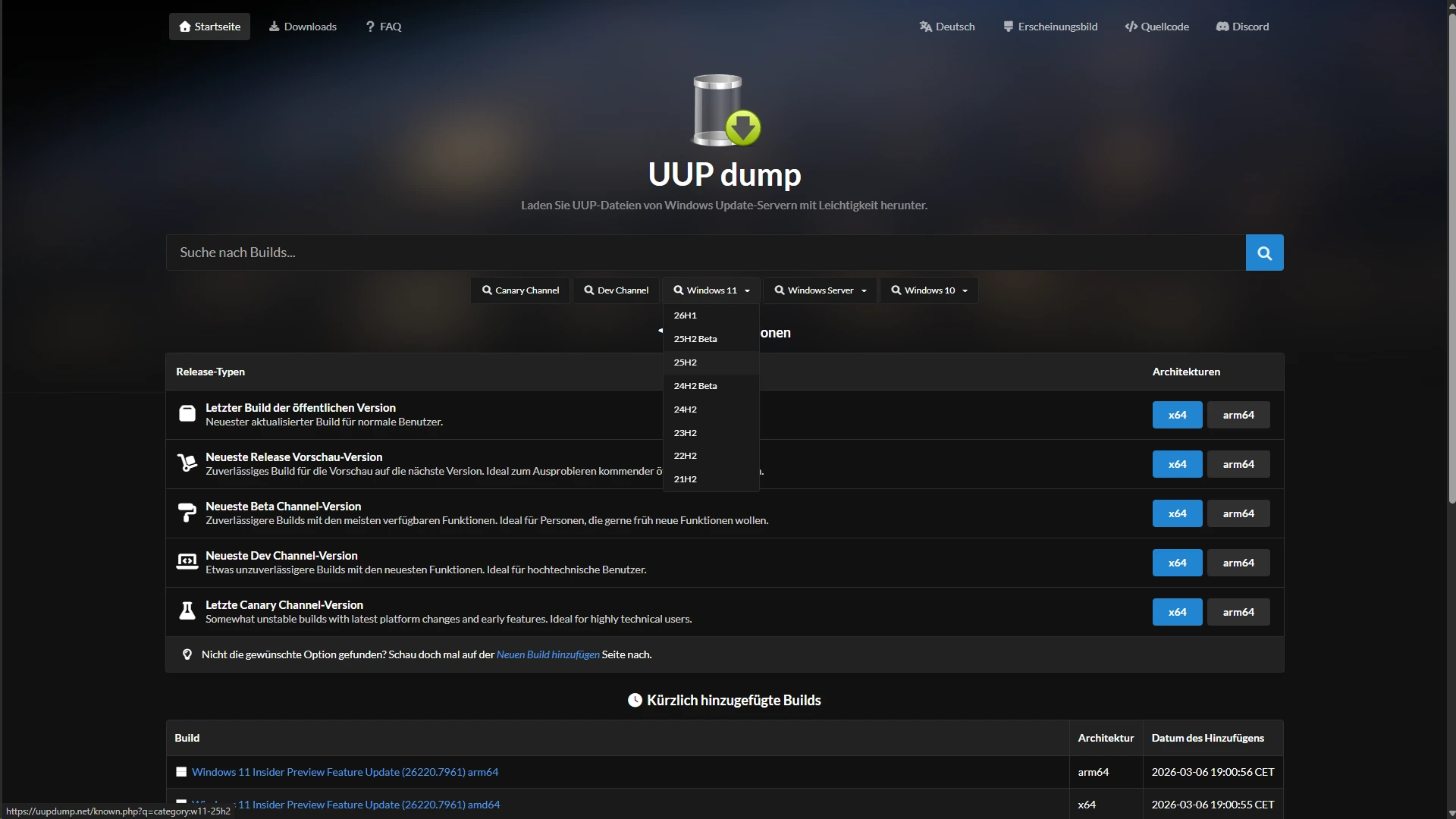Select 25H2 Beta from the menu
The width and height of the screenshot is (1456, 819).
tap(711, 339)
